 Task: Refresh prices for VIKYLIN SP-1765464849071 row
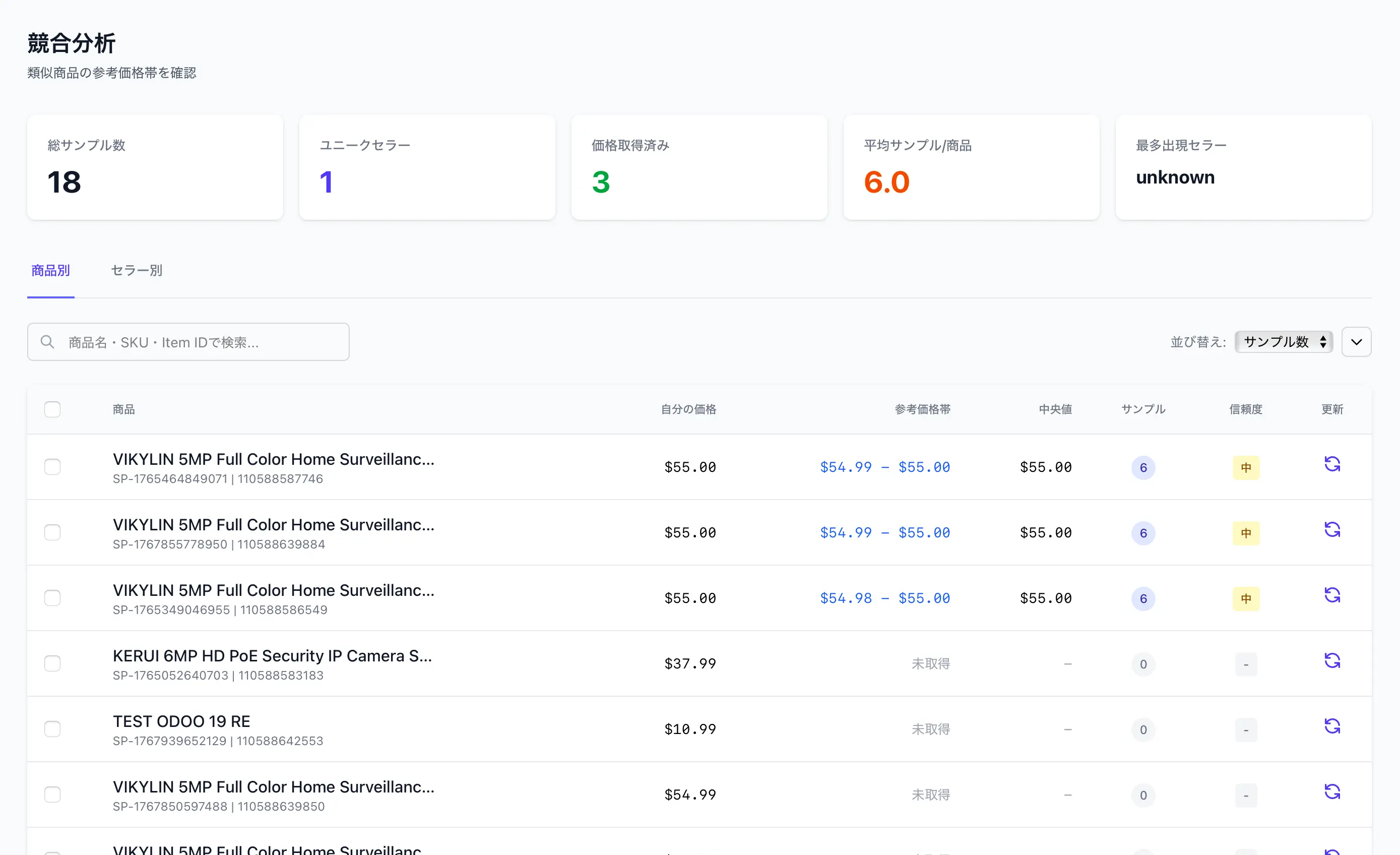click(x=1333, y=464)
